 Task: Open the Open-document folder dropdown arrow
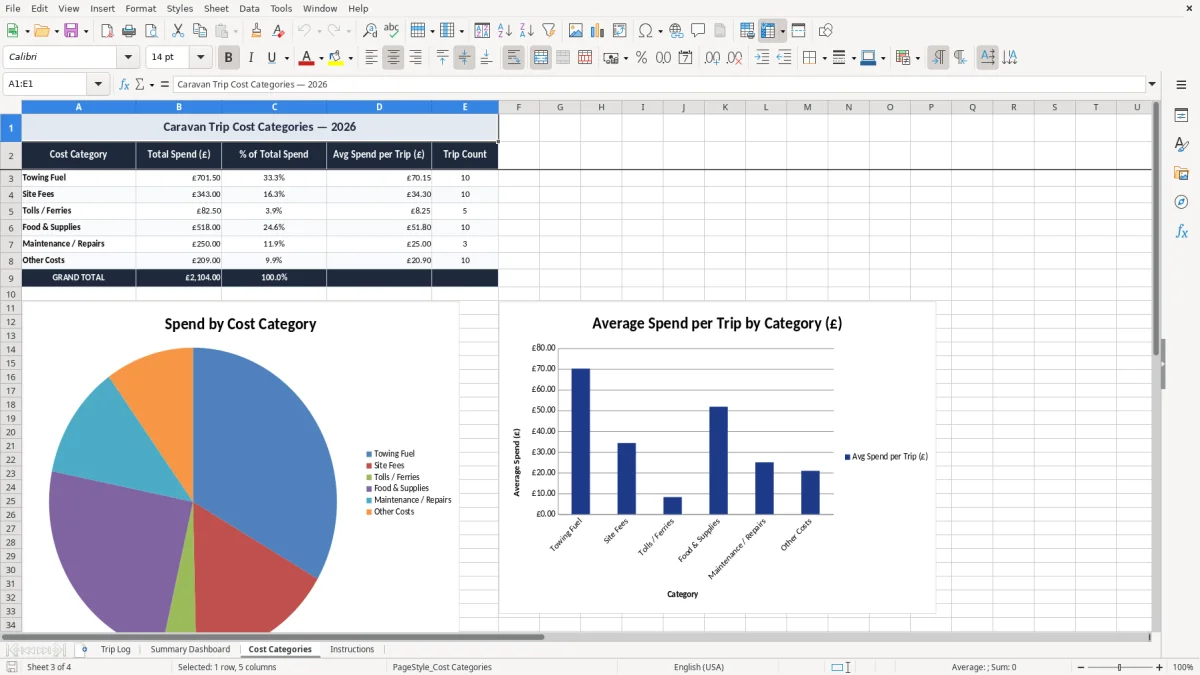coord(56,31)
